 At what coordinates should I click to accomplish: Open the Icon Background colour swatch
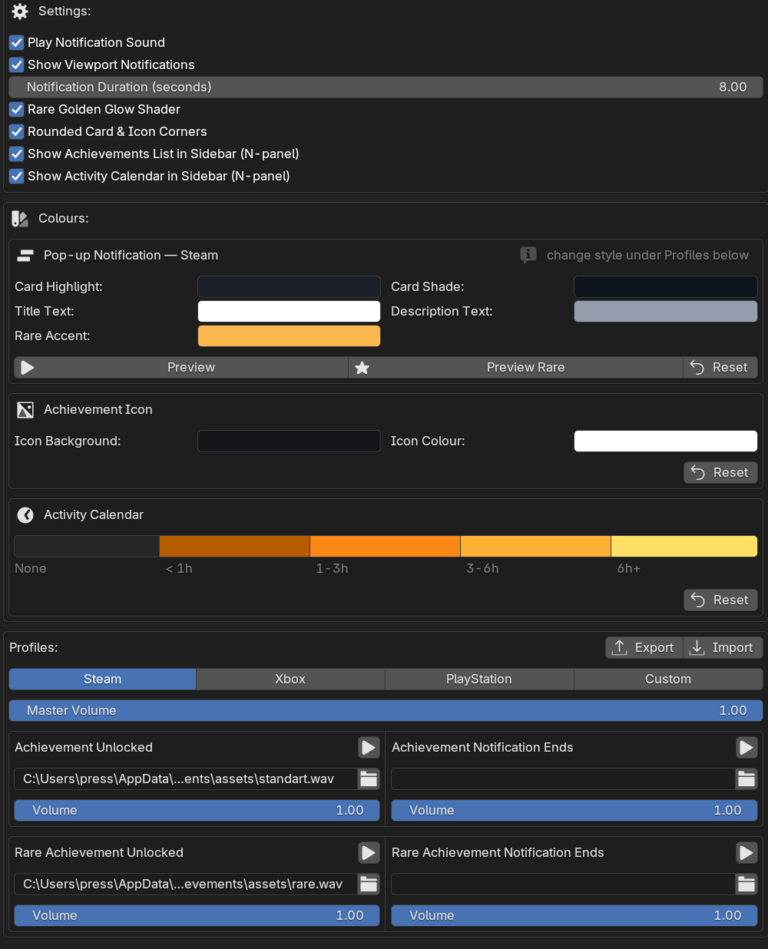tap(289, 441)
